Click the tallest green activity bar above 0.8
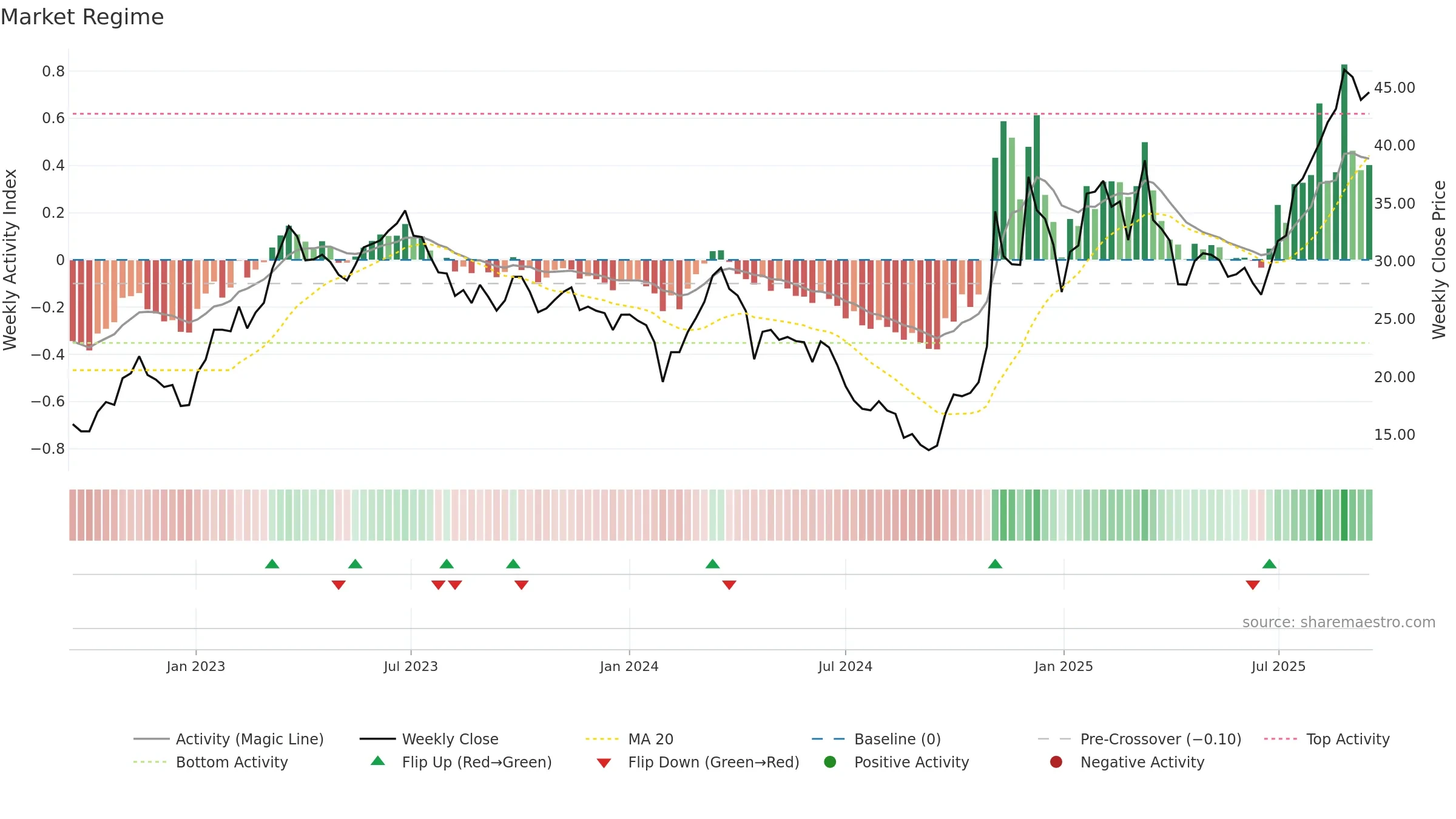 coord(1344,162)
